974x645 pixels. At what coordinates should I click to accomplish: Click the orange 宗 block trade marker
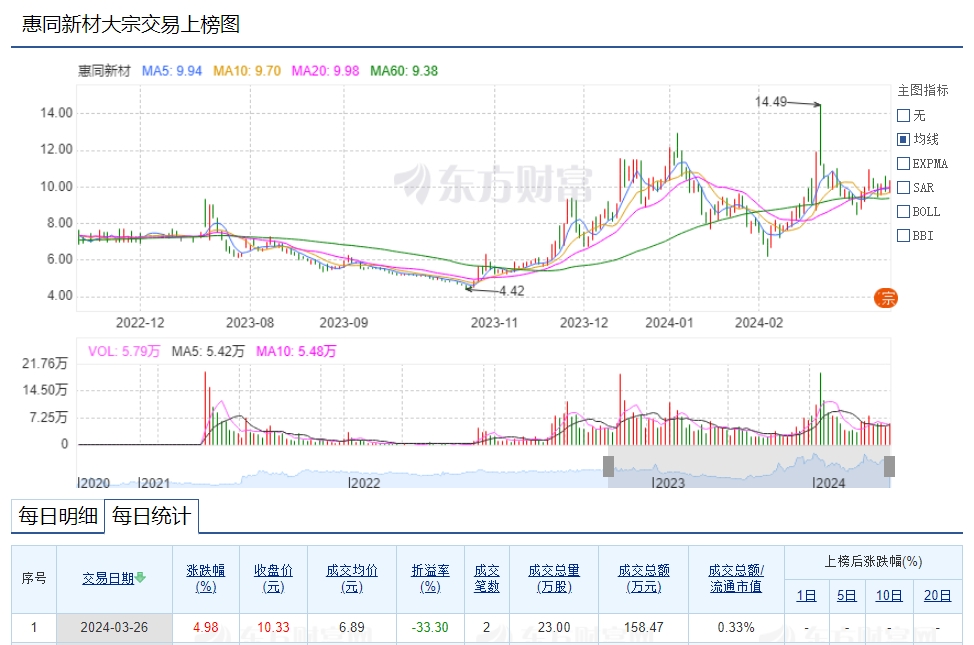(x=885, y=297)
